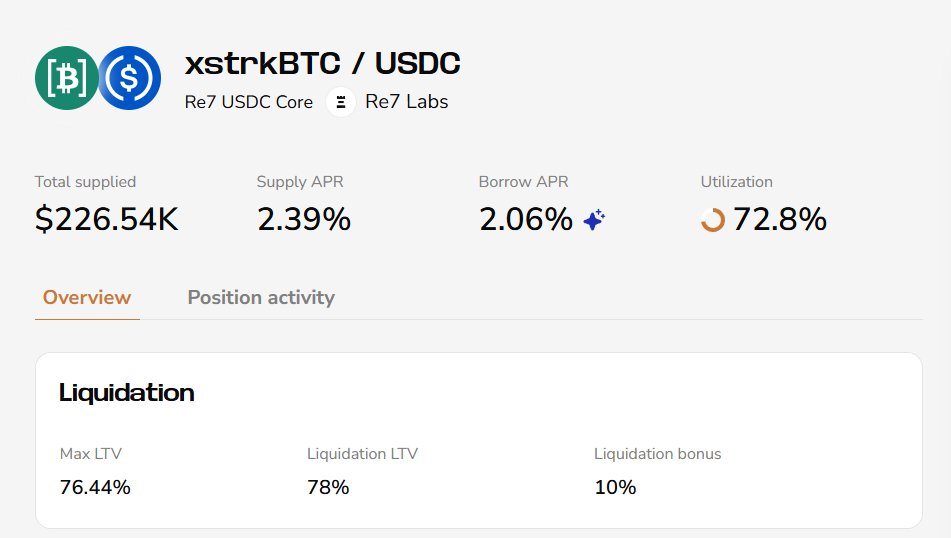Viewport: 951px width, 538px height.
Task: Open the Position activity tab
Action: 261,297
